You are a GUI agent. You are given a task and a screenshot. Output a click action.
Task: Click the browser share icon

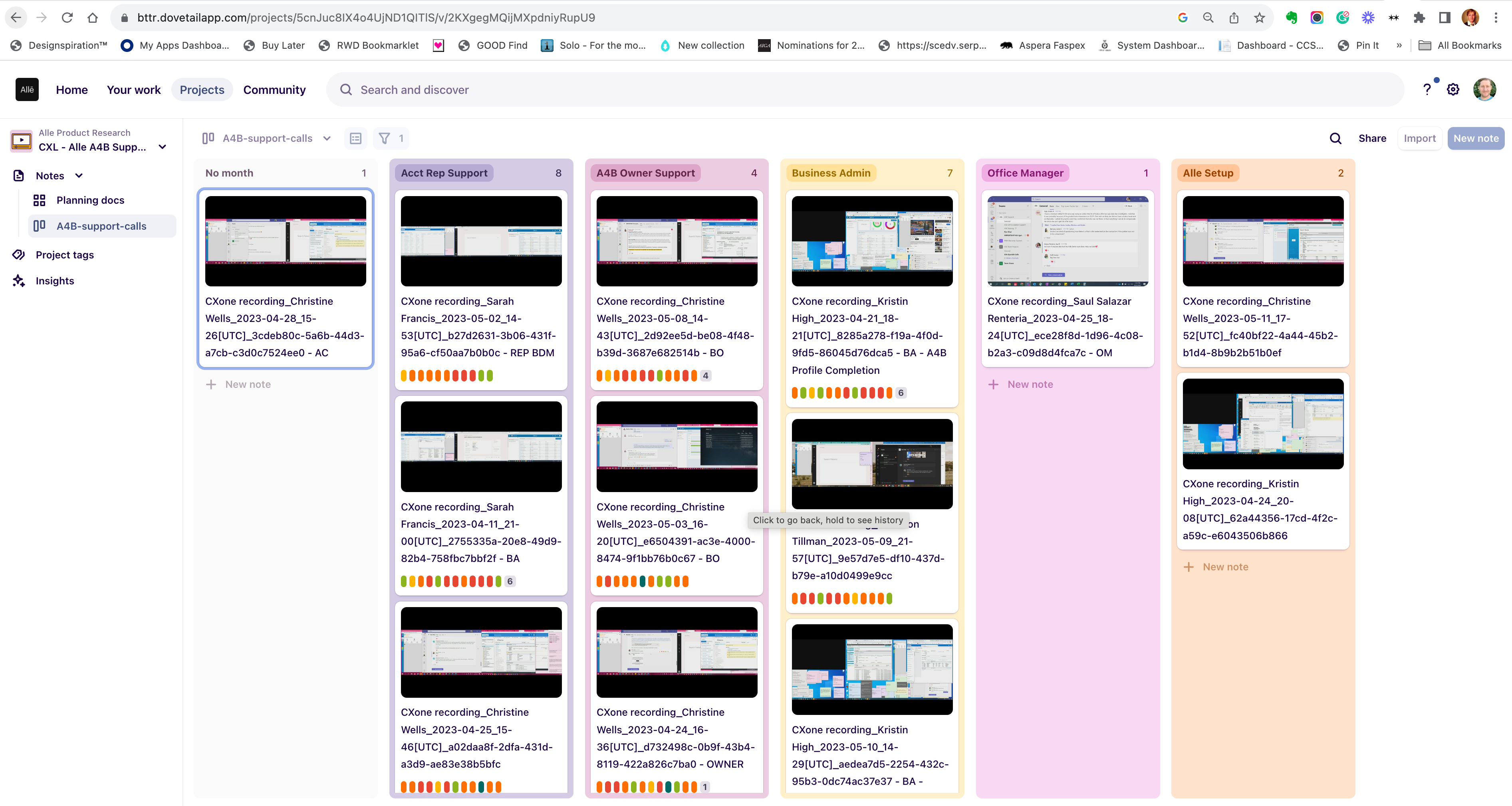(x=1234, y=18)
